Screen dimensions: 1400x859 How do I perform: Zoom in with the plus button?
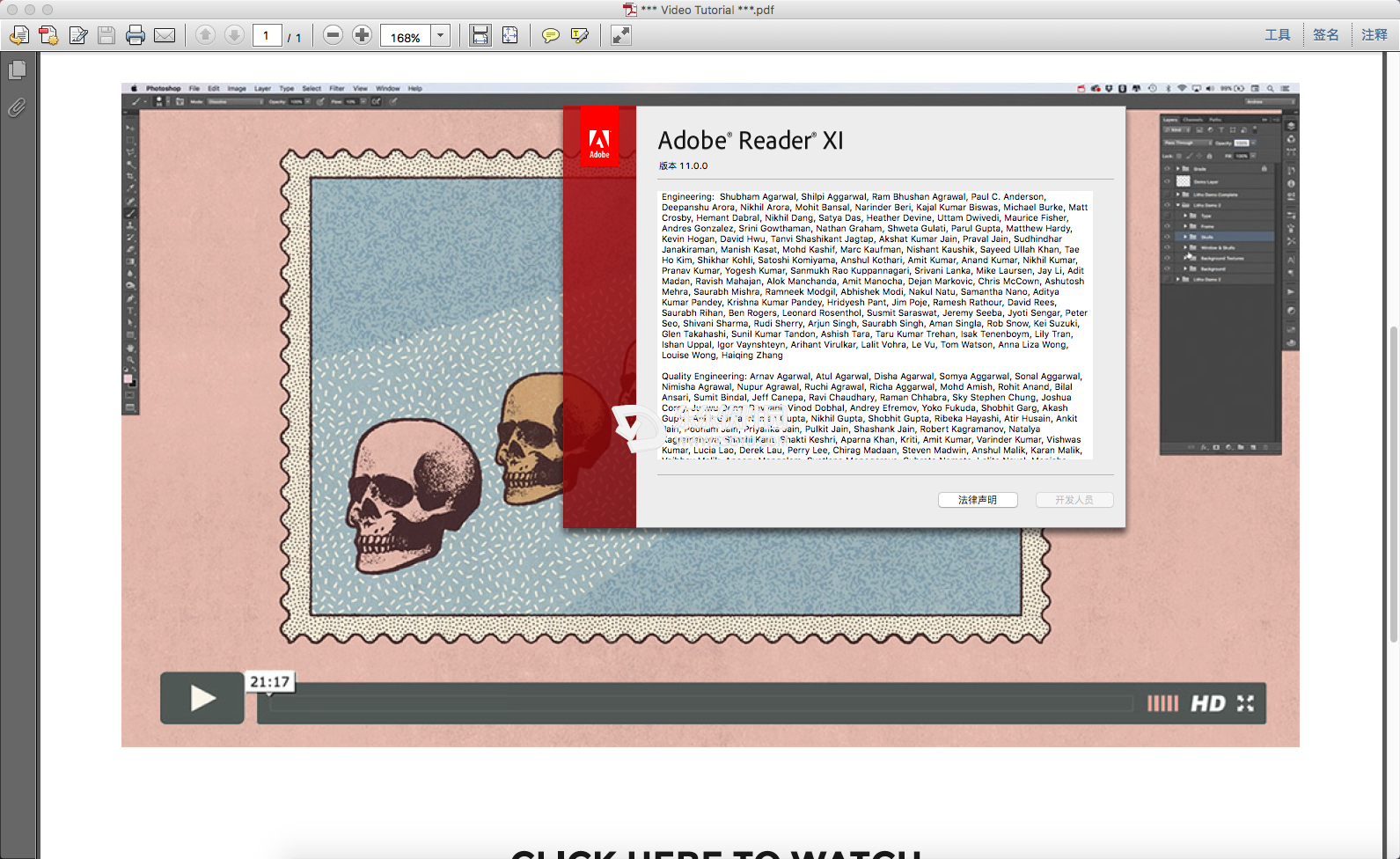point(362,35)
